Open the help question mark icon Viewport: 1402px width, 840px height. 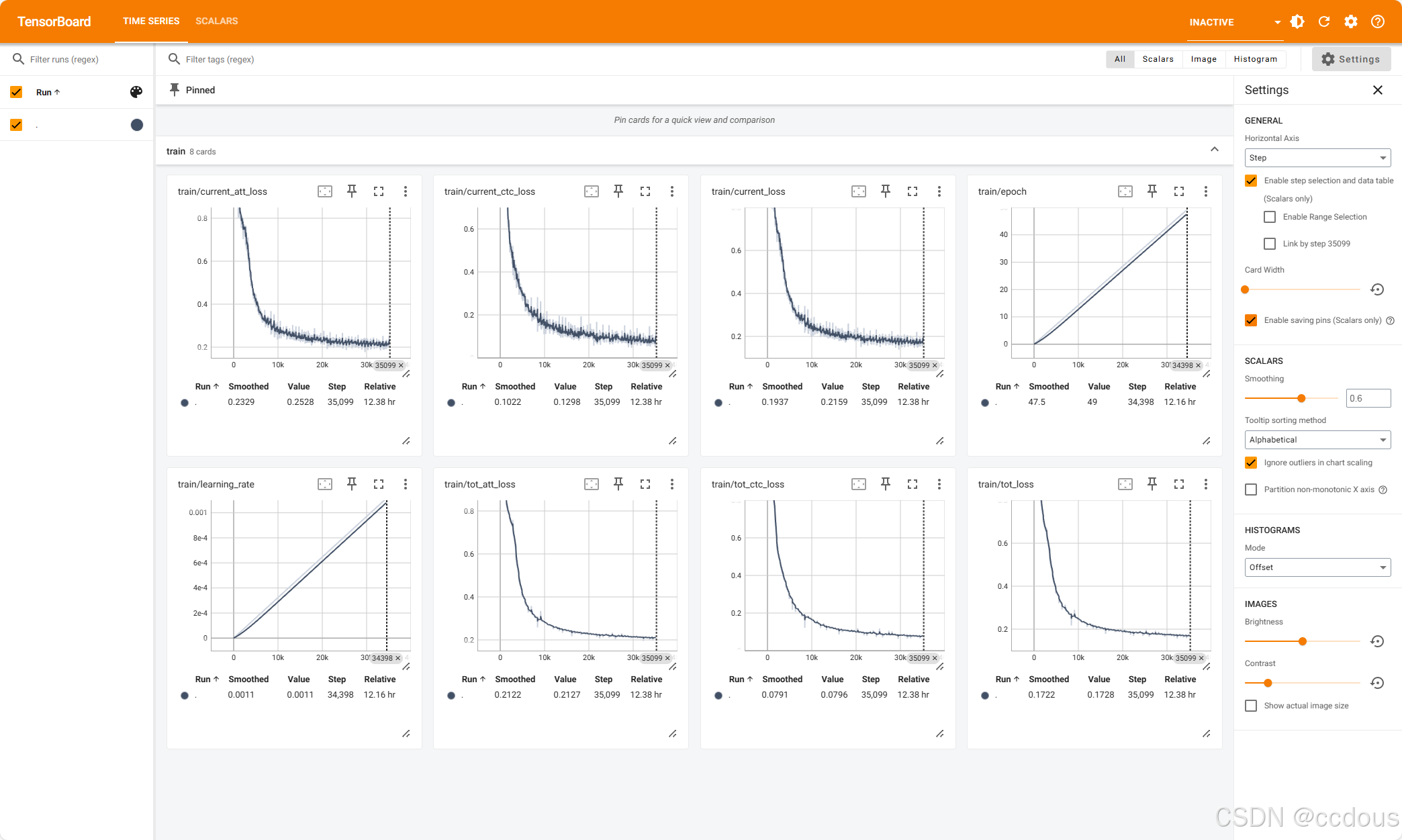pyautogui.click(x=1378, y=21)
